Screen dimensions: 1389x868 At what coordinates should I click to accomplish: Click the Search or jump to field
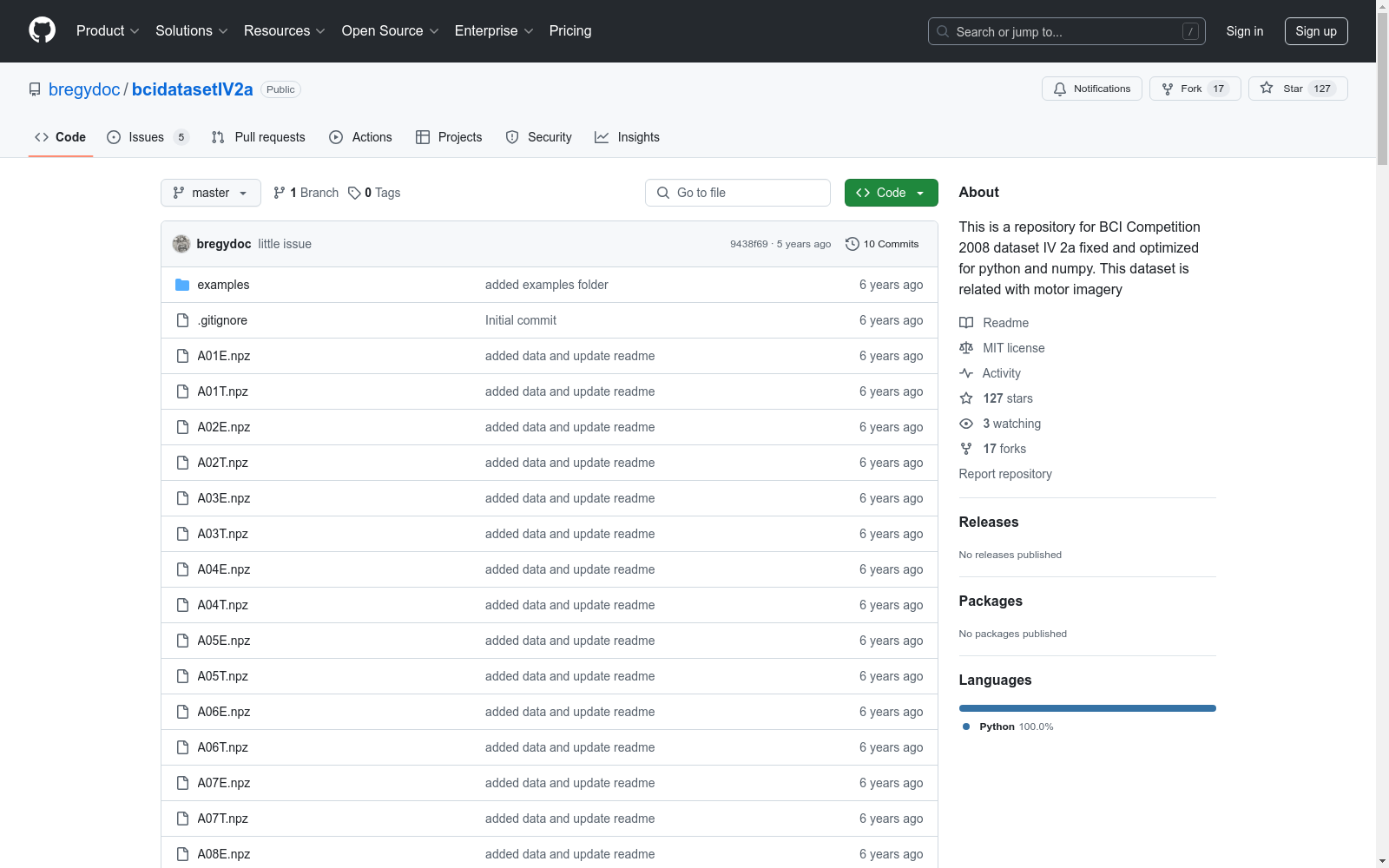coord(1067,31)
